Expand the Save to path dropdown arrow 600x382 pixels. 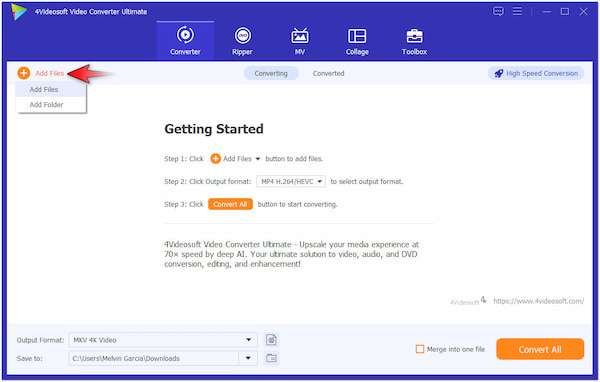tap(248, 358)
